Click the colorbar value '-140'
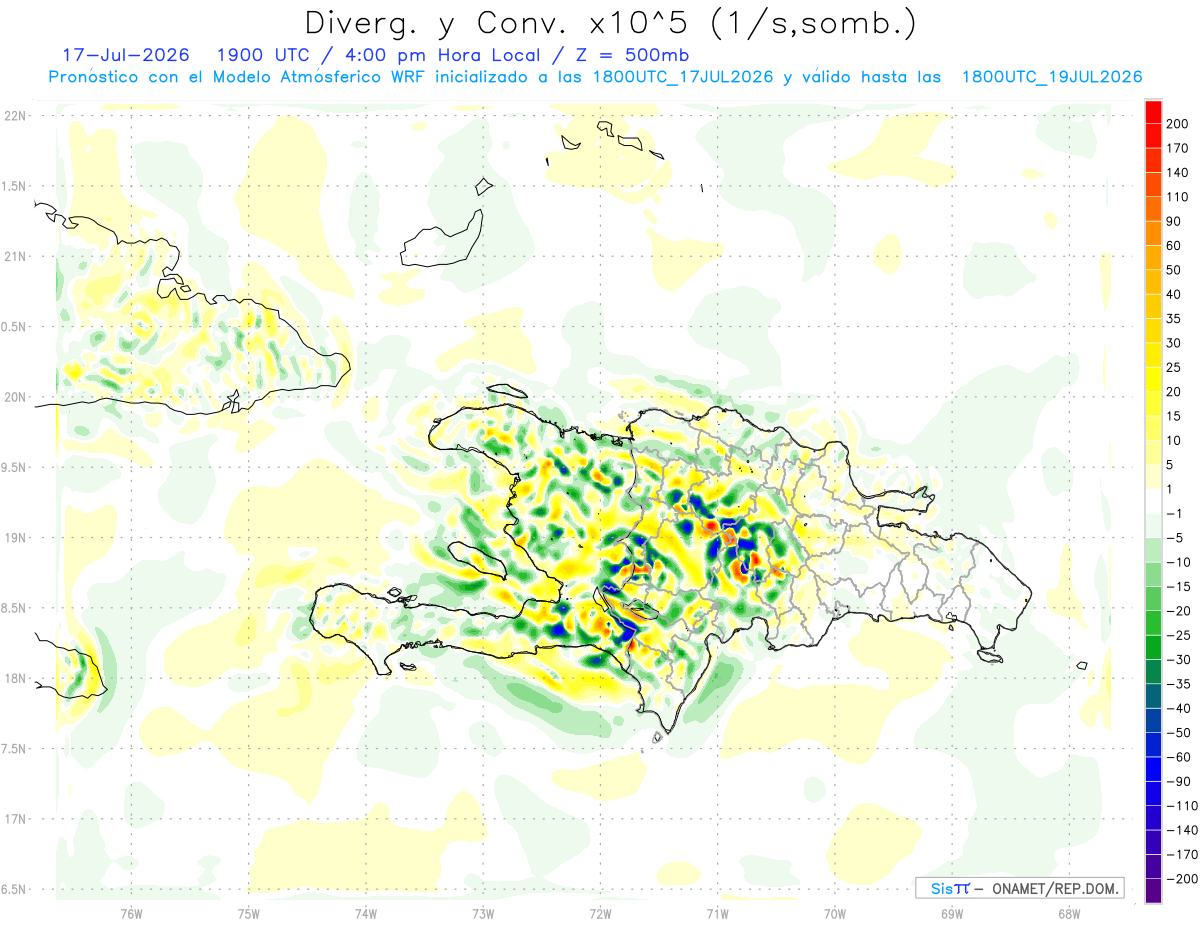Viewport: 1200px width, 927px height. click(1181, 830)
